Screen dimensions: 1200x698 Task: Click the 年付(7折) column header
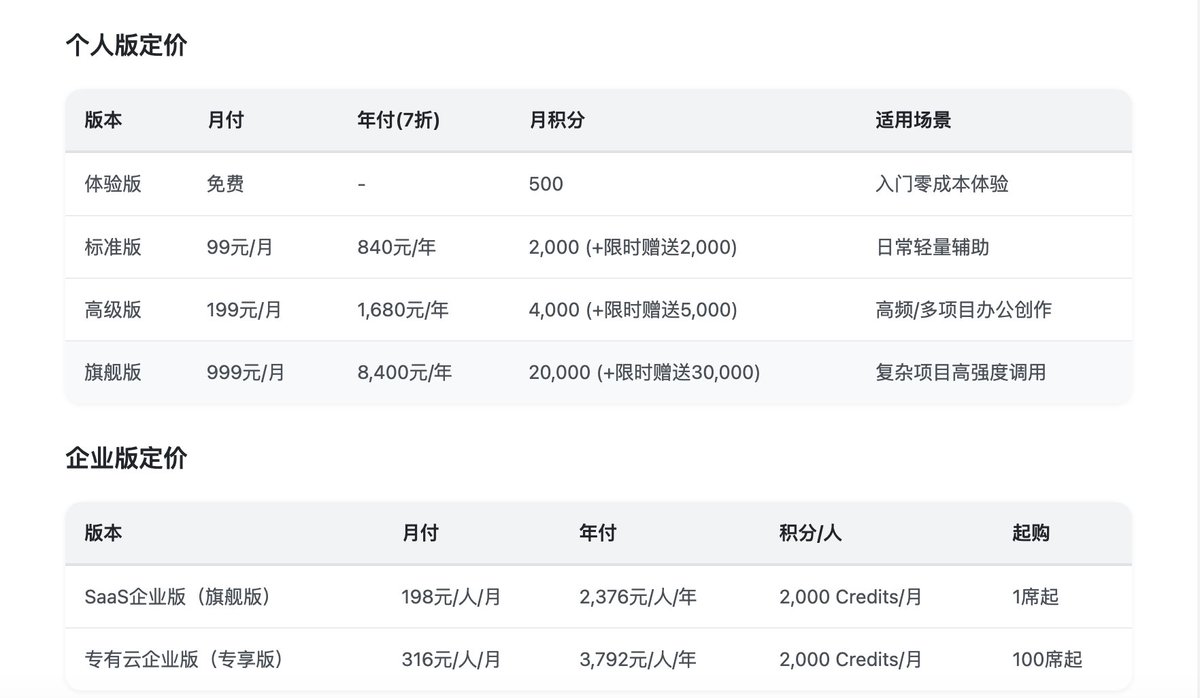[x=398, y=120]
